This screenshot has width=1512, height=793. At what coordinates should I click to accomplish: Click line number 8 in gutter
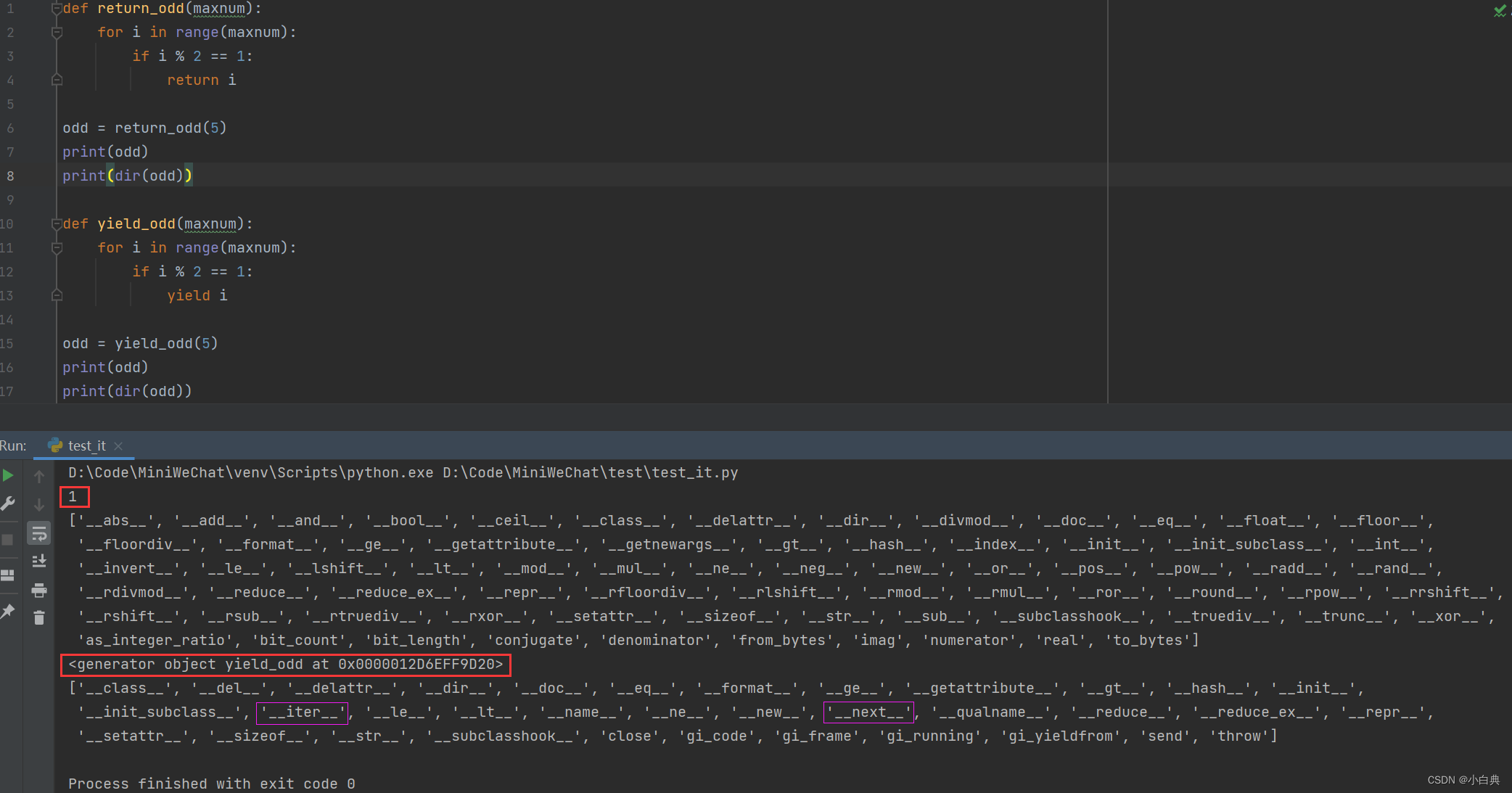(x=10, y=176)
